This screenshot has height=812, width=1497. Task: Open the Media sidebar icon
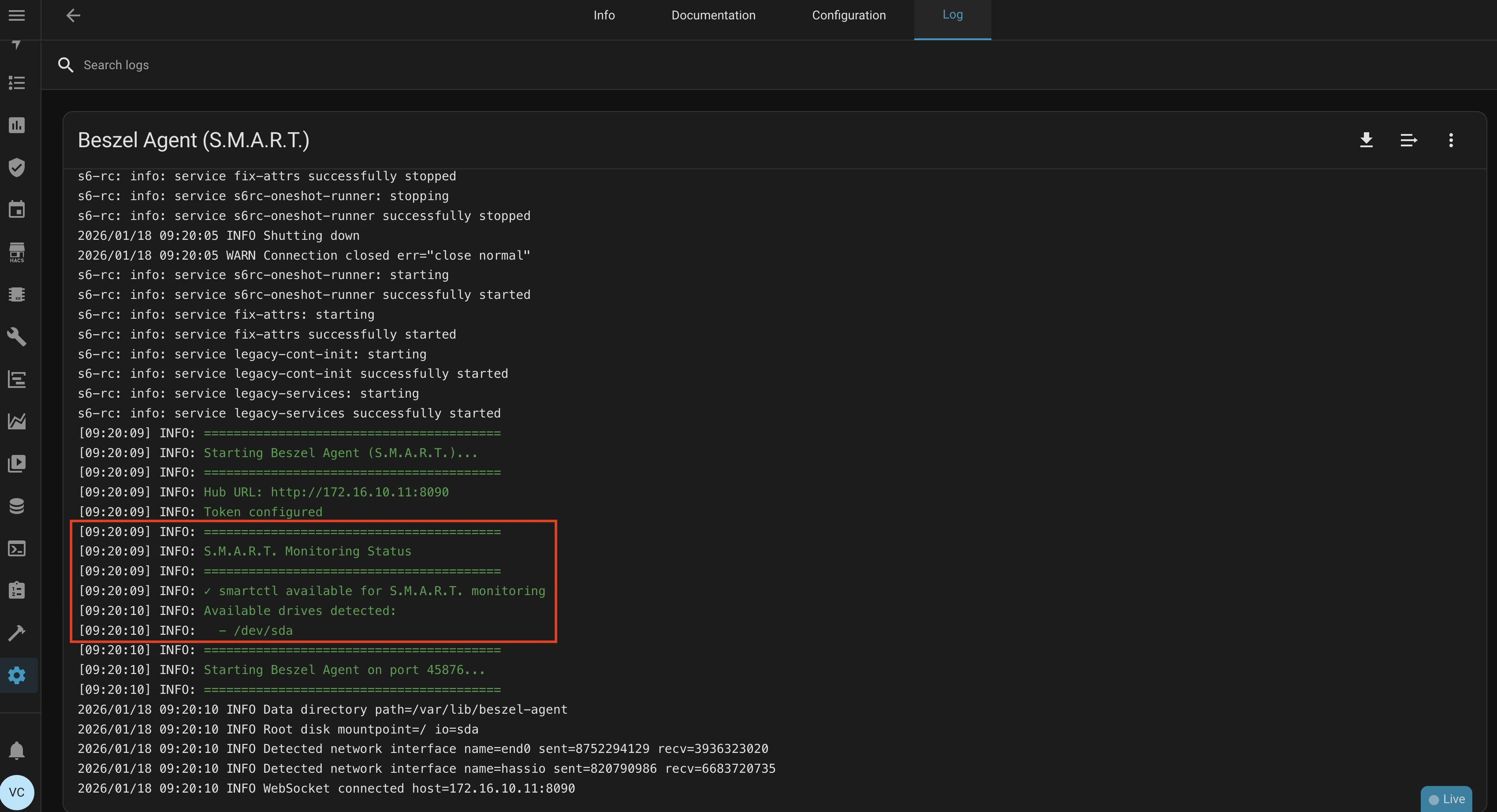coord(17,463)
